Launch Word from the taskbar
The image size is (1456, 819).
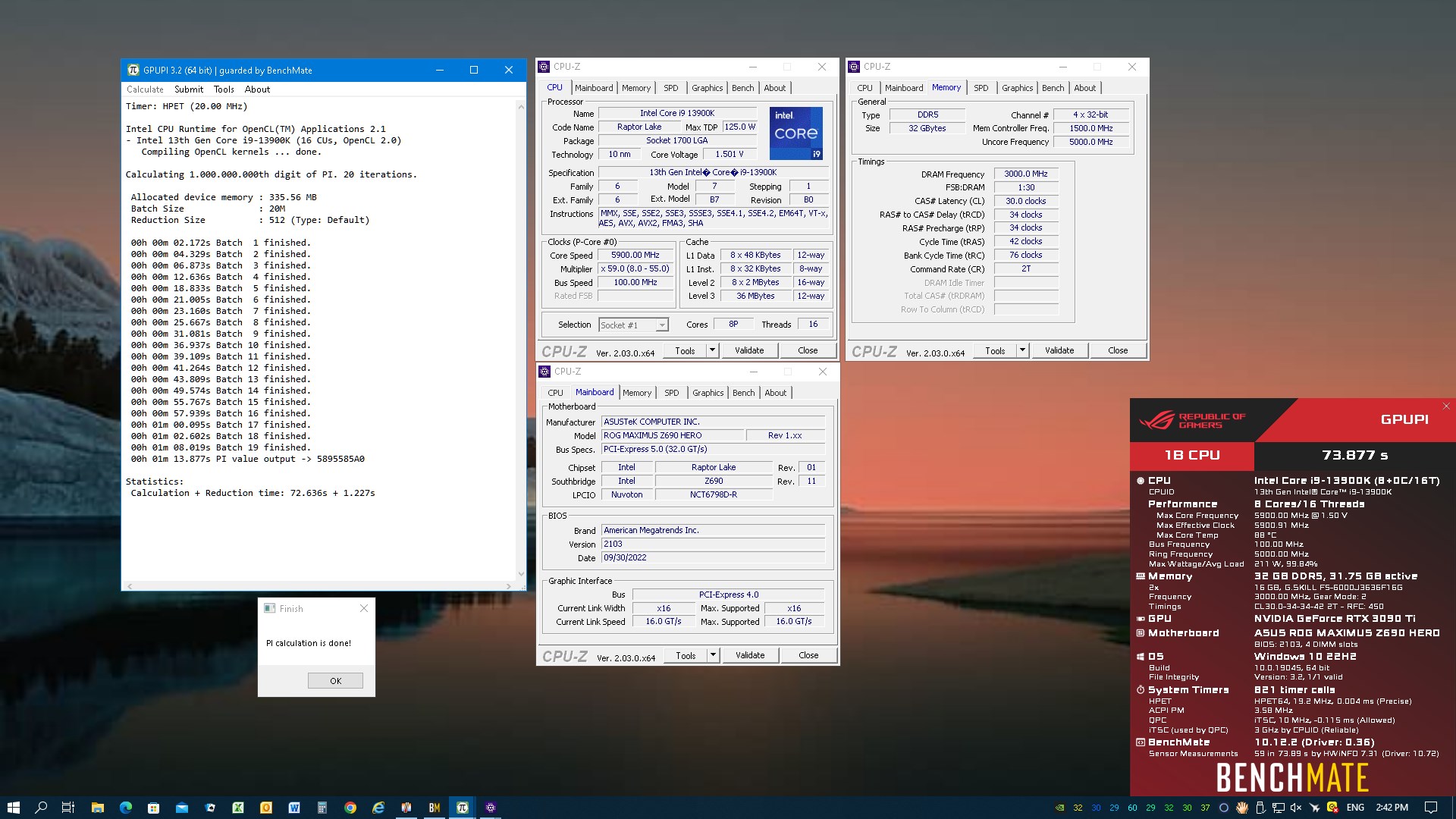coord(293,808)
